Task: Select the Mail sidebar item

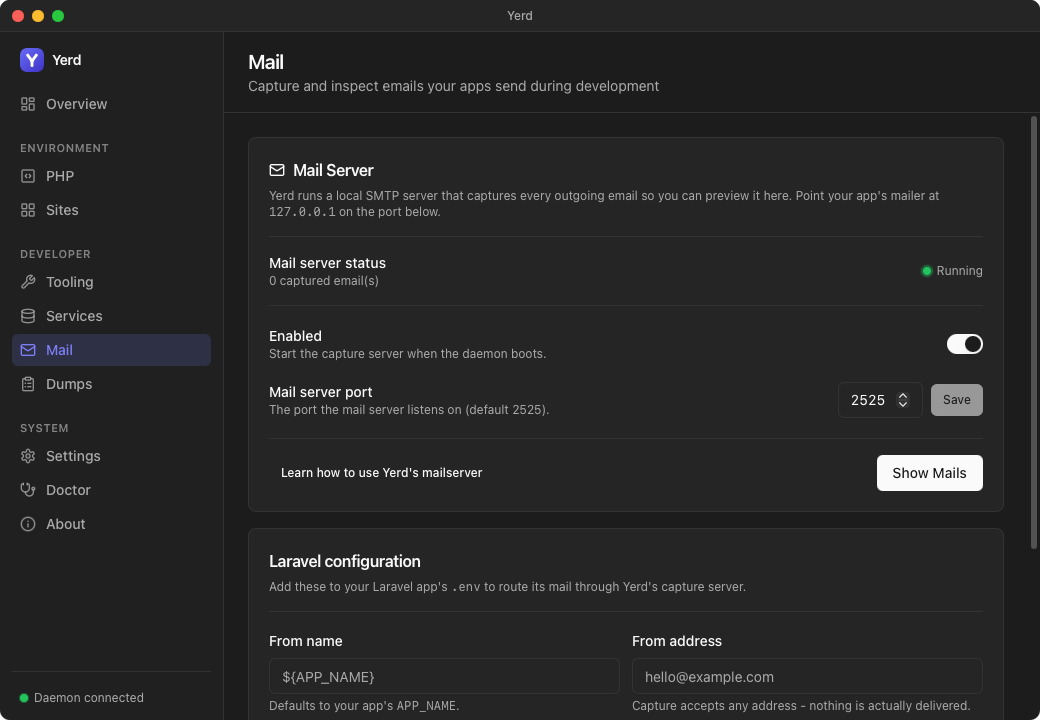Action: [111, 350]
